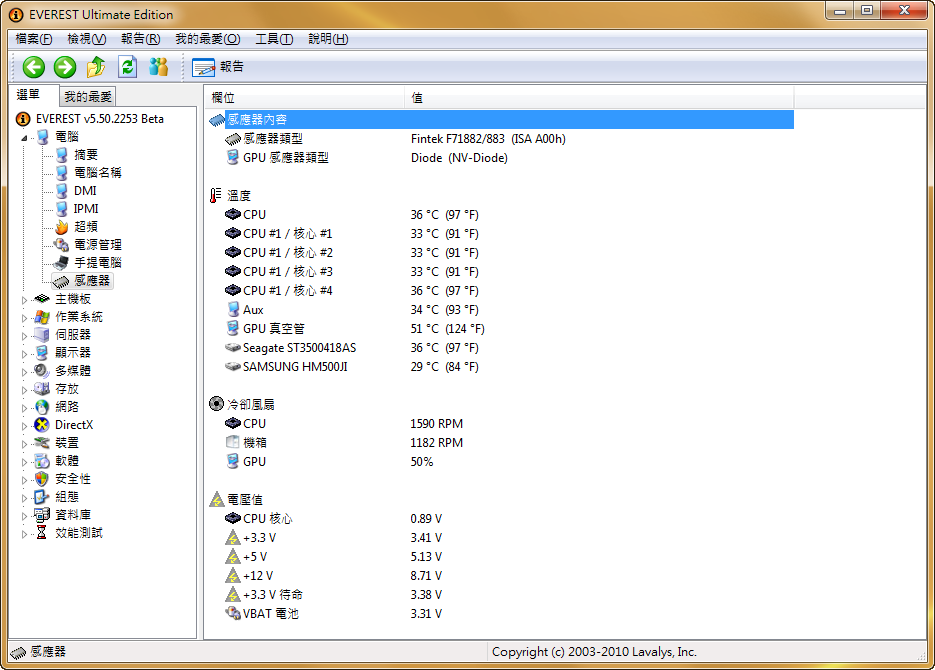The image size is (935, 670).
Task: Click the DirectX icon
Action: [x=42, y=425]
